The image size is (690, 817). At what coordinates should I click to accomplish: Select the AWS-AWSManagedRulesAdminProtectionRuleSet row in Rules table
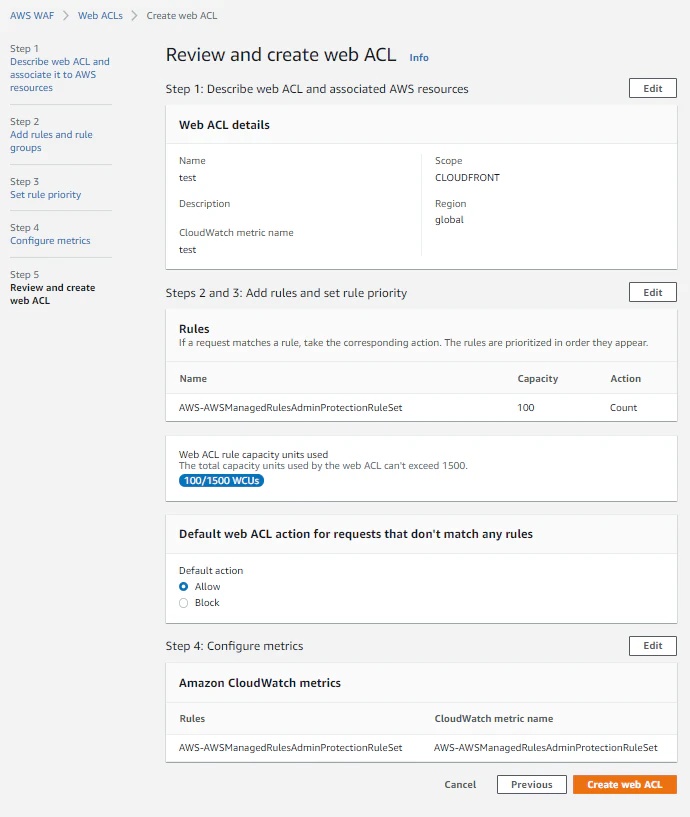point(291,408)
